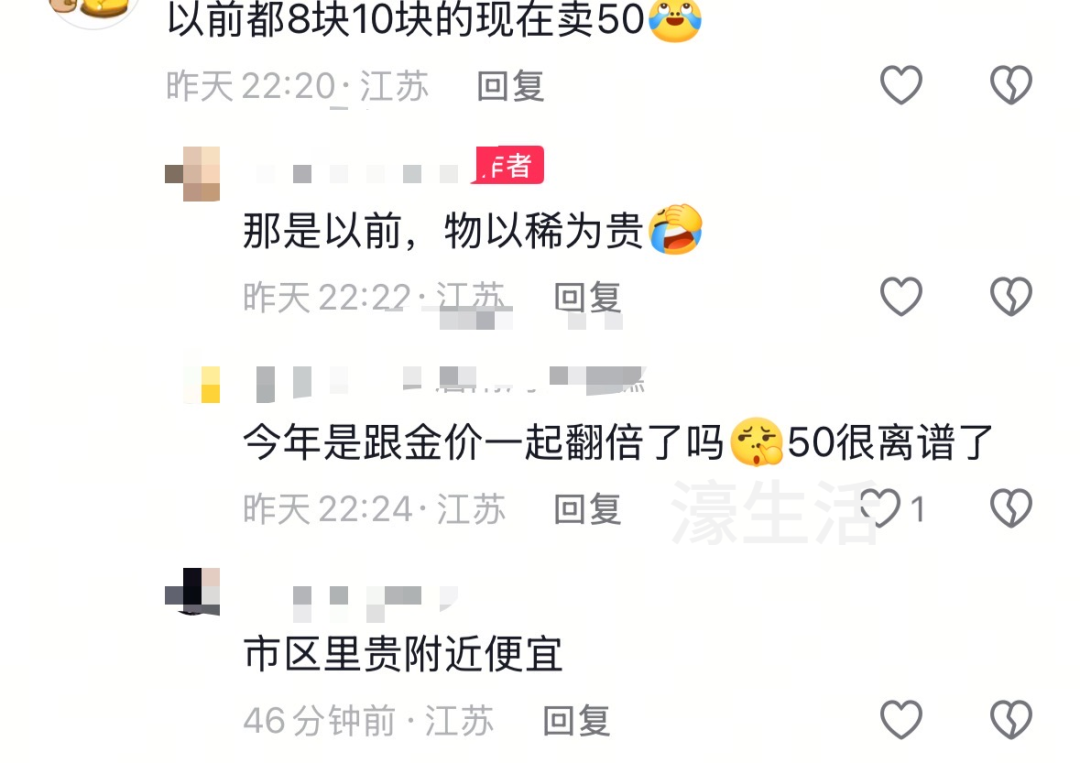1080x763 pixels.
Task: Like the 金价翻倍 comment with 1 like
Action: pos(880,508)
